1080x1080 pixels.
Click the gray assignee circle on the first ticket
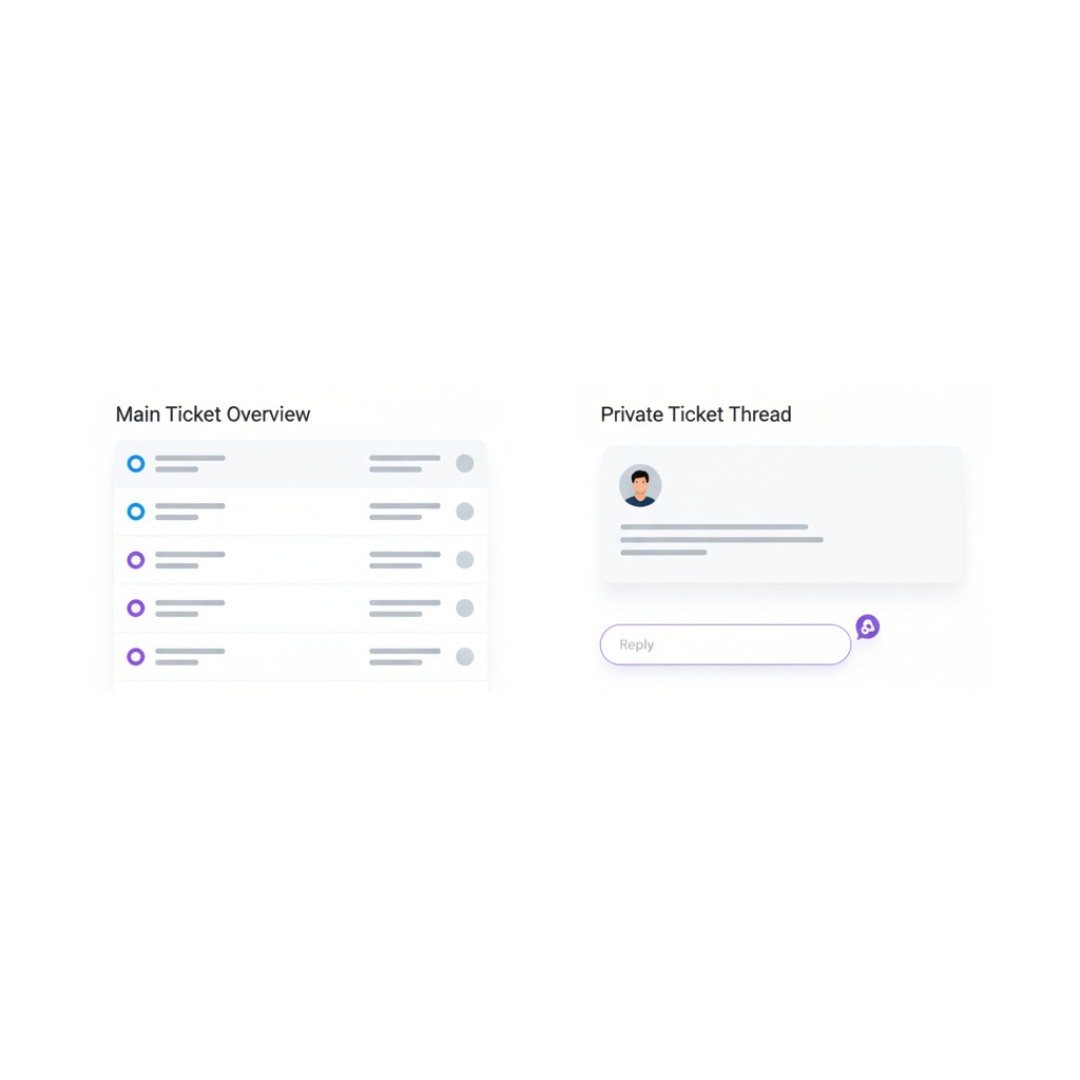[465, 464]
